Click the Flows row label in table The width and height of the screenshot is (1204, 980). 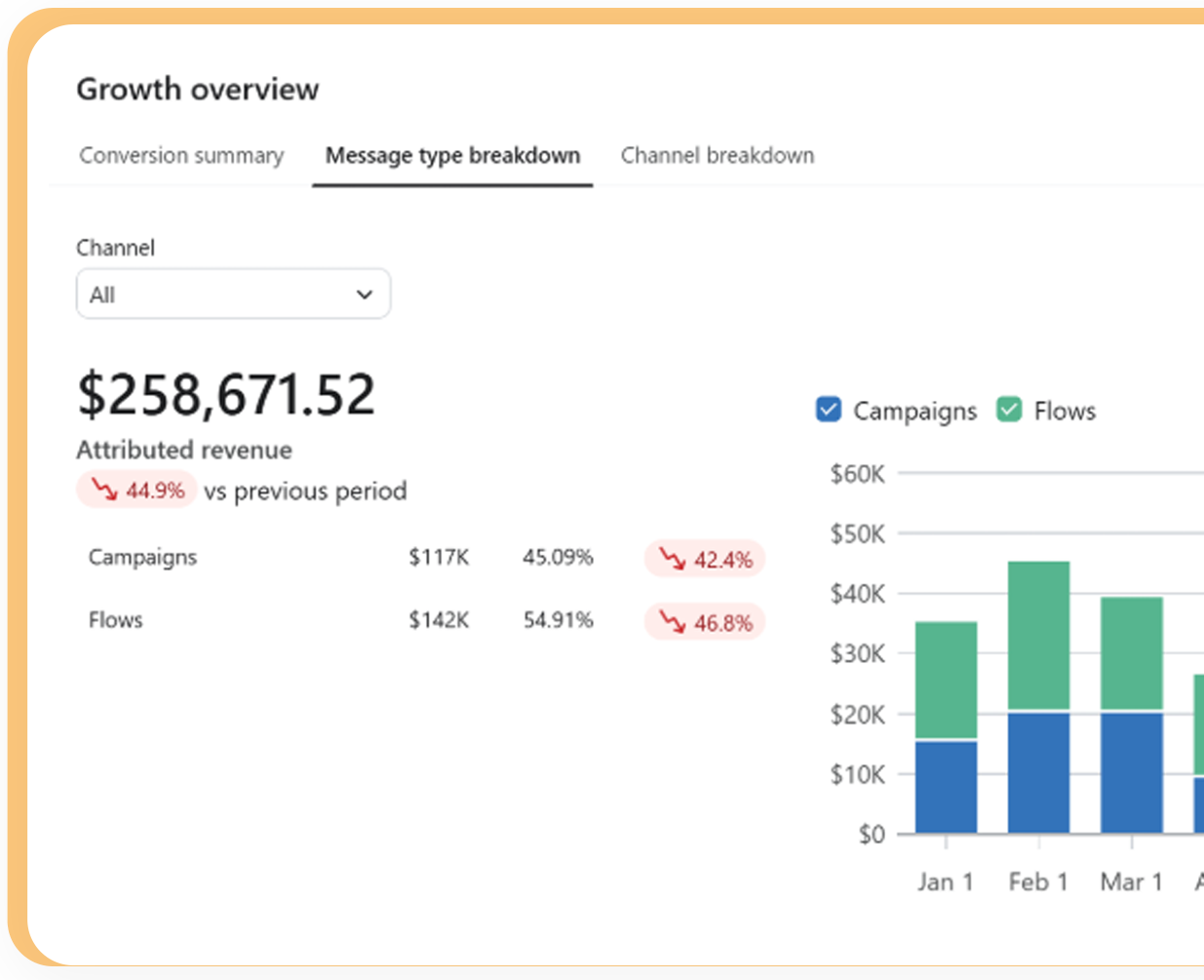click(x=115, y=620)
